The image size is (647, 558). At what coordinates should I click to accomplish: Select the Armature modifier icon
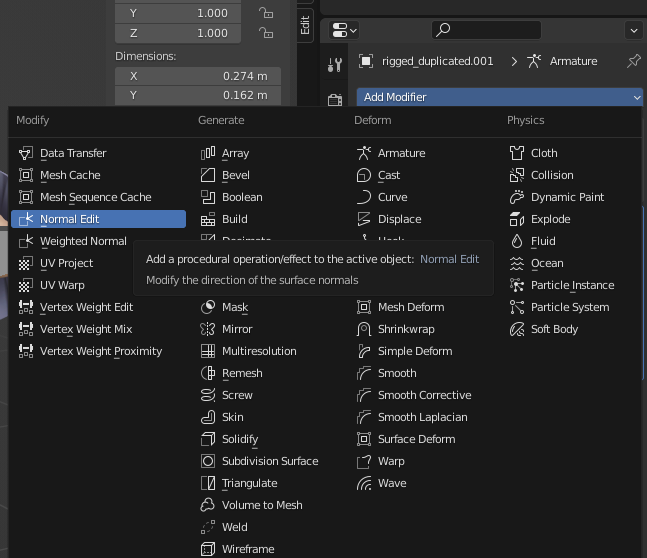[x=364, y=153]
